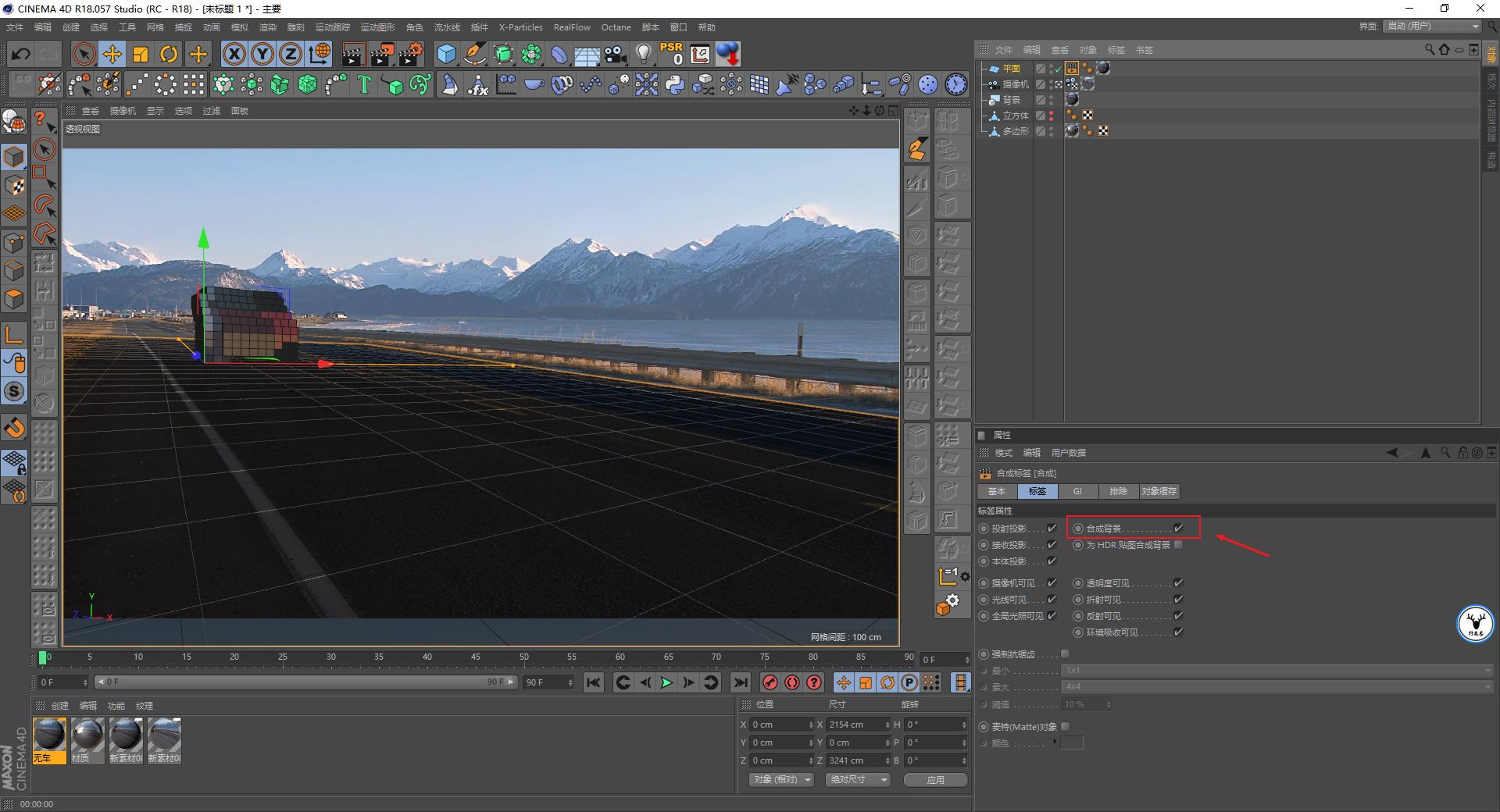Add a Cube primitive object
Screen dimensions: 1500x812
[x=446, y=54]
